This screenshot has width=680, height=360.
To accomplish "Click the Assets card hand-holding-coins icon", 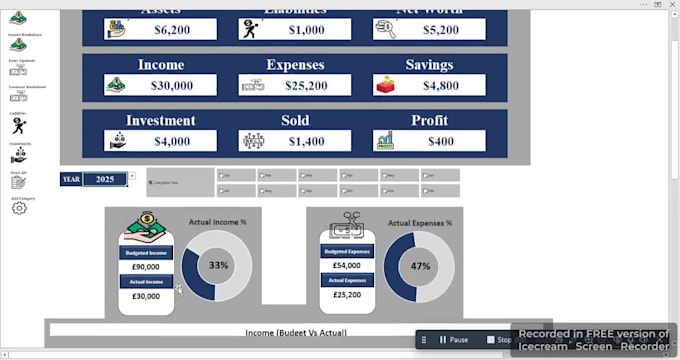I will pyautogui.click(x=116, y=29).
